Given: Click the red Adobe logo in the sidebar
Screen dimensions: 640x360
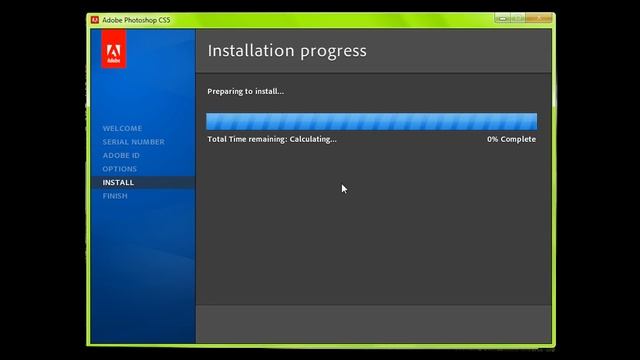Looking at the screenshot, I should click(113, 49).
